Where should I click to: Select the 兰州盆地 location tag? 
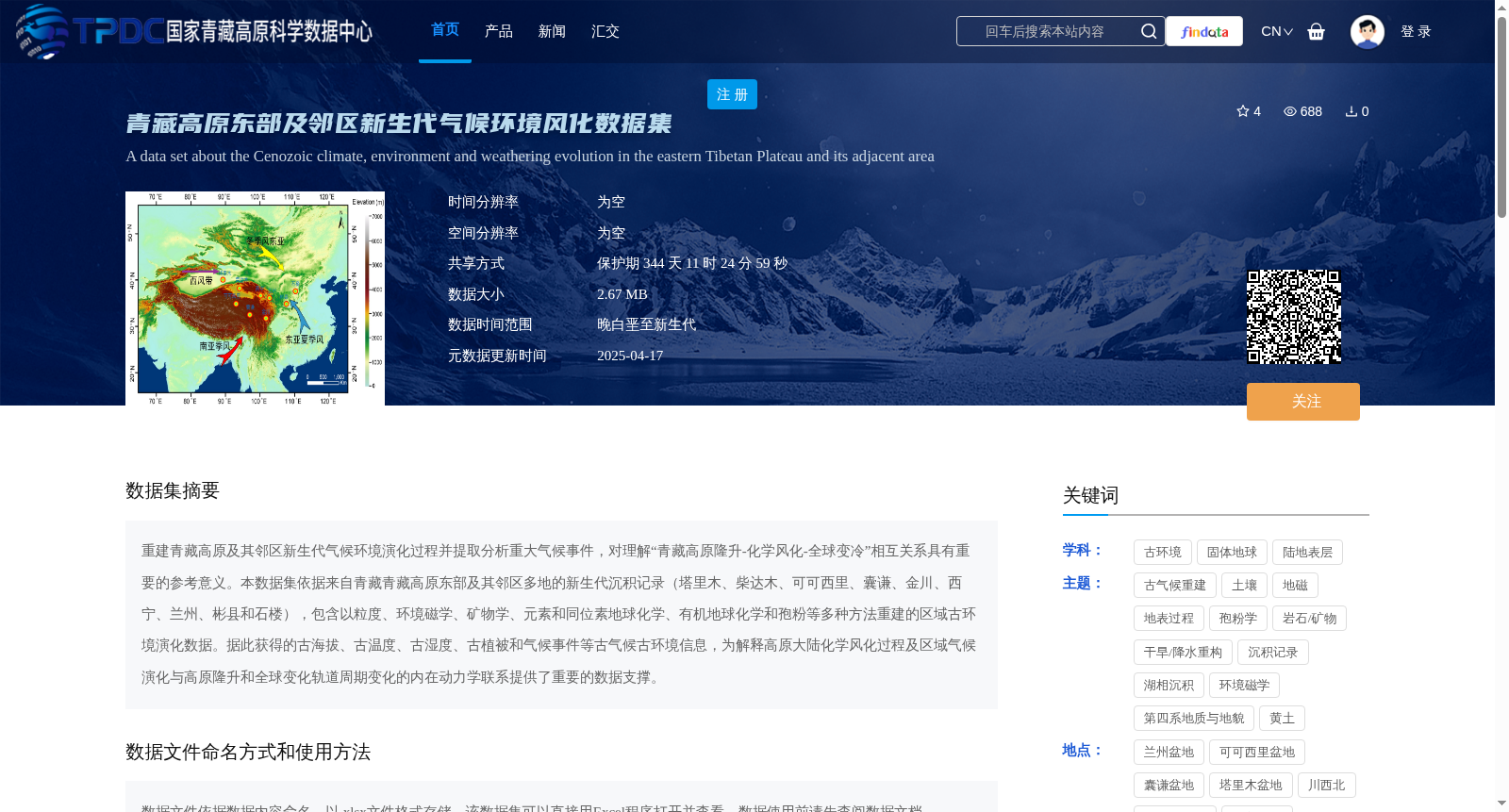point(1169,753)
